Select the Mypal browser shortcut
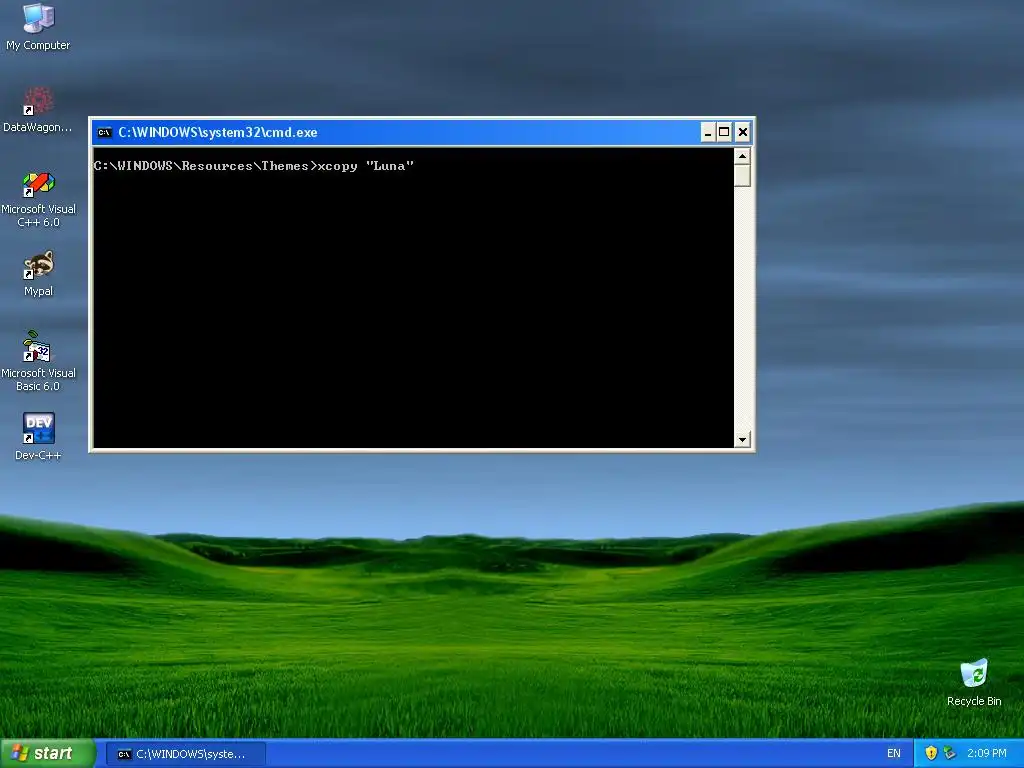The width and height of the screenshot is (1024, 768). click(x=38, y=274)
